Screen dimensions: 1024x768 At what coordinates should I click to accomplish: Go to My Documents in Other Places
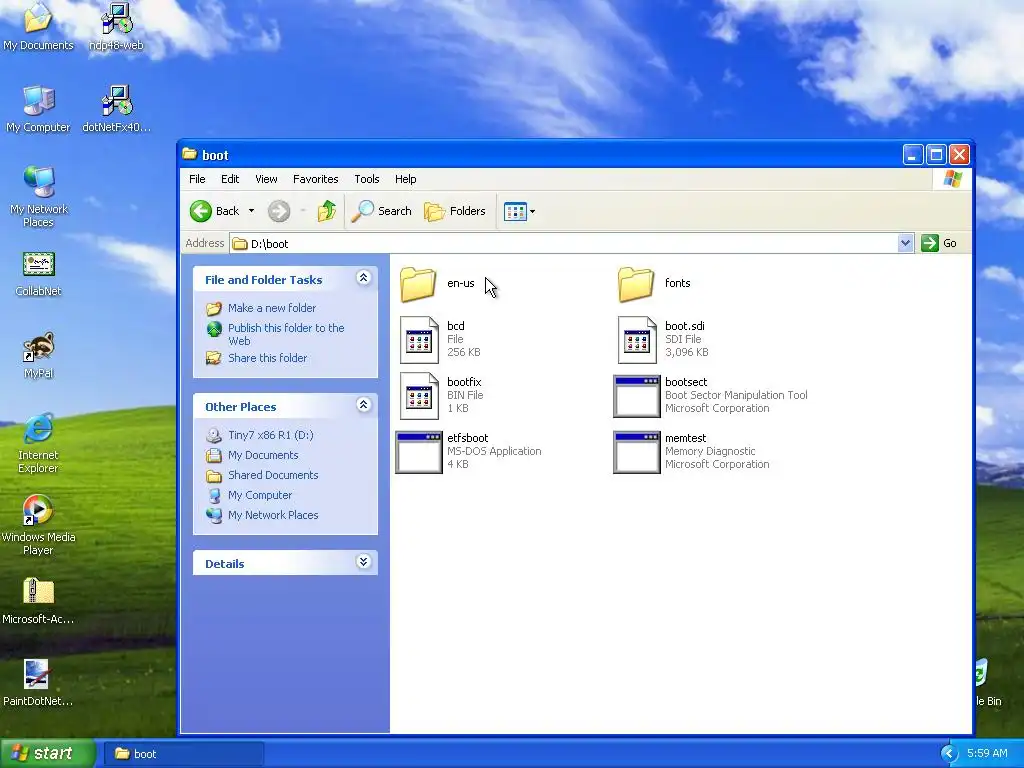[x=263, y=455]
